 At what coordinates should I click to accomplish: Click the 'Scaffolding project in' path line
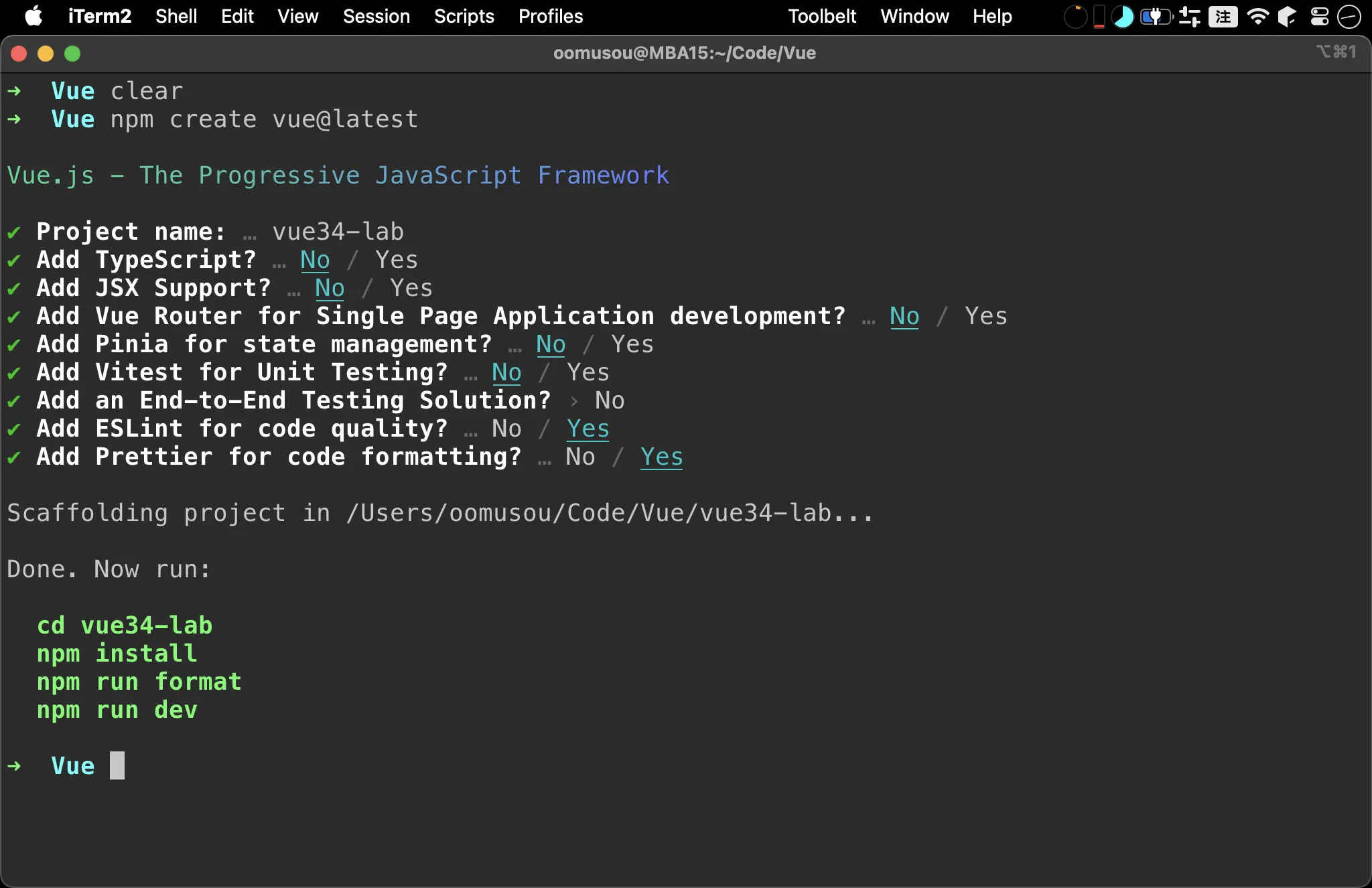[x=440, y=513]
